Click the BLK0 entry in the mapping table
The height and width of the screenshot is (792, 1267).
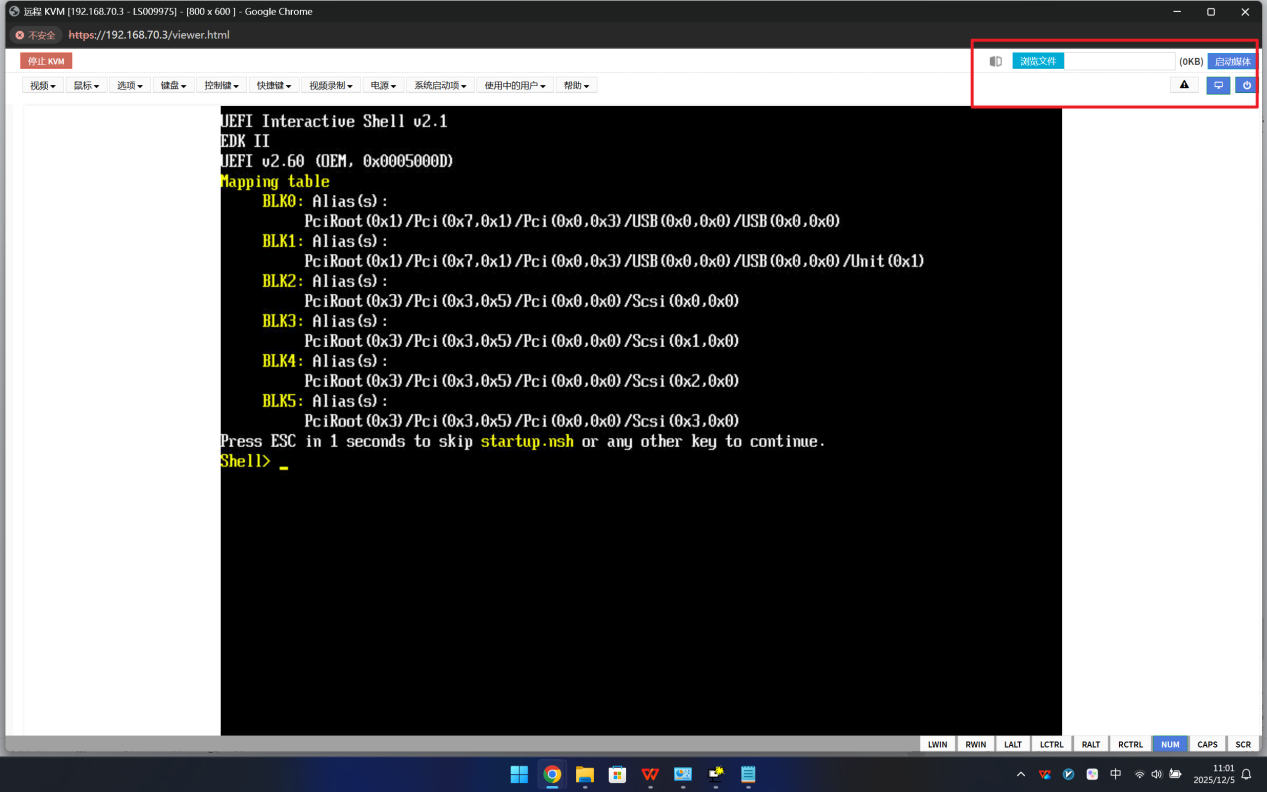283,201
